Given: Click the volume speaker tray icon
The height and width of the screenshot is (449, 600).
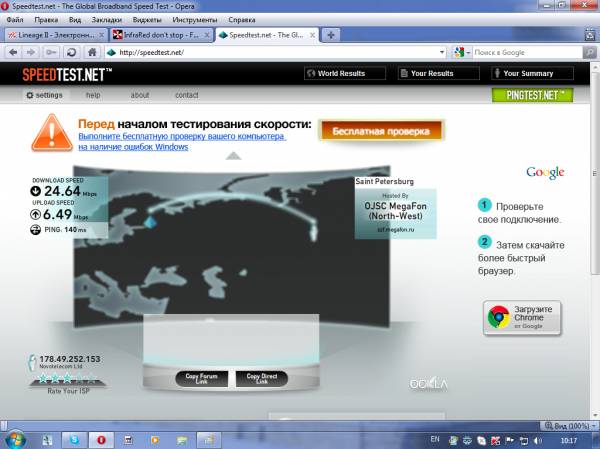Looking at the screenshot, I should pos(539,441).
